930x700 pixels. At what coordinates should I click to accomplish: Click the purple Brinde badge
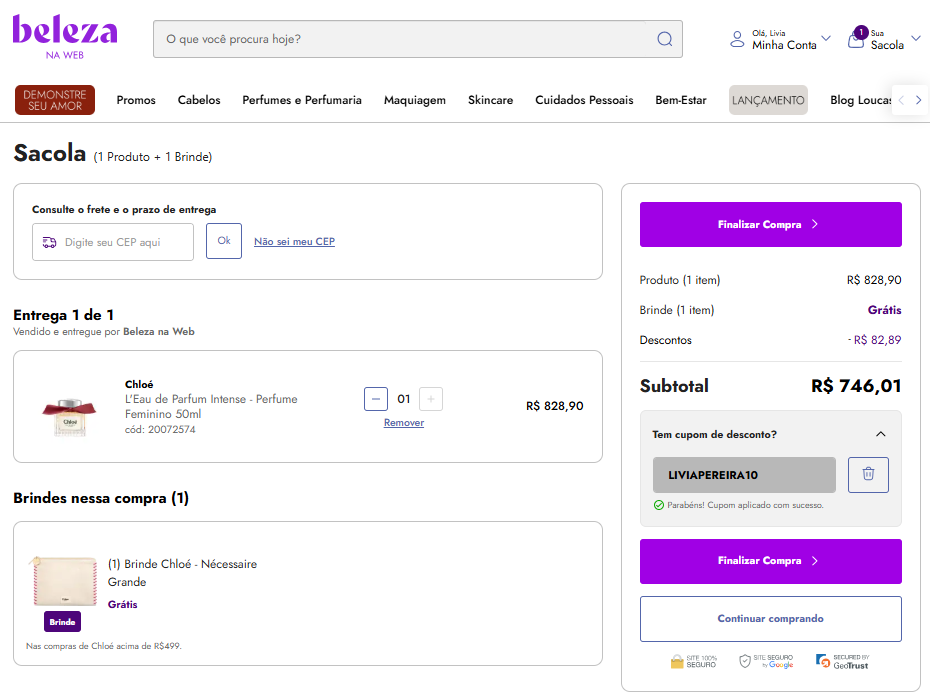click(62, 622)
